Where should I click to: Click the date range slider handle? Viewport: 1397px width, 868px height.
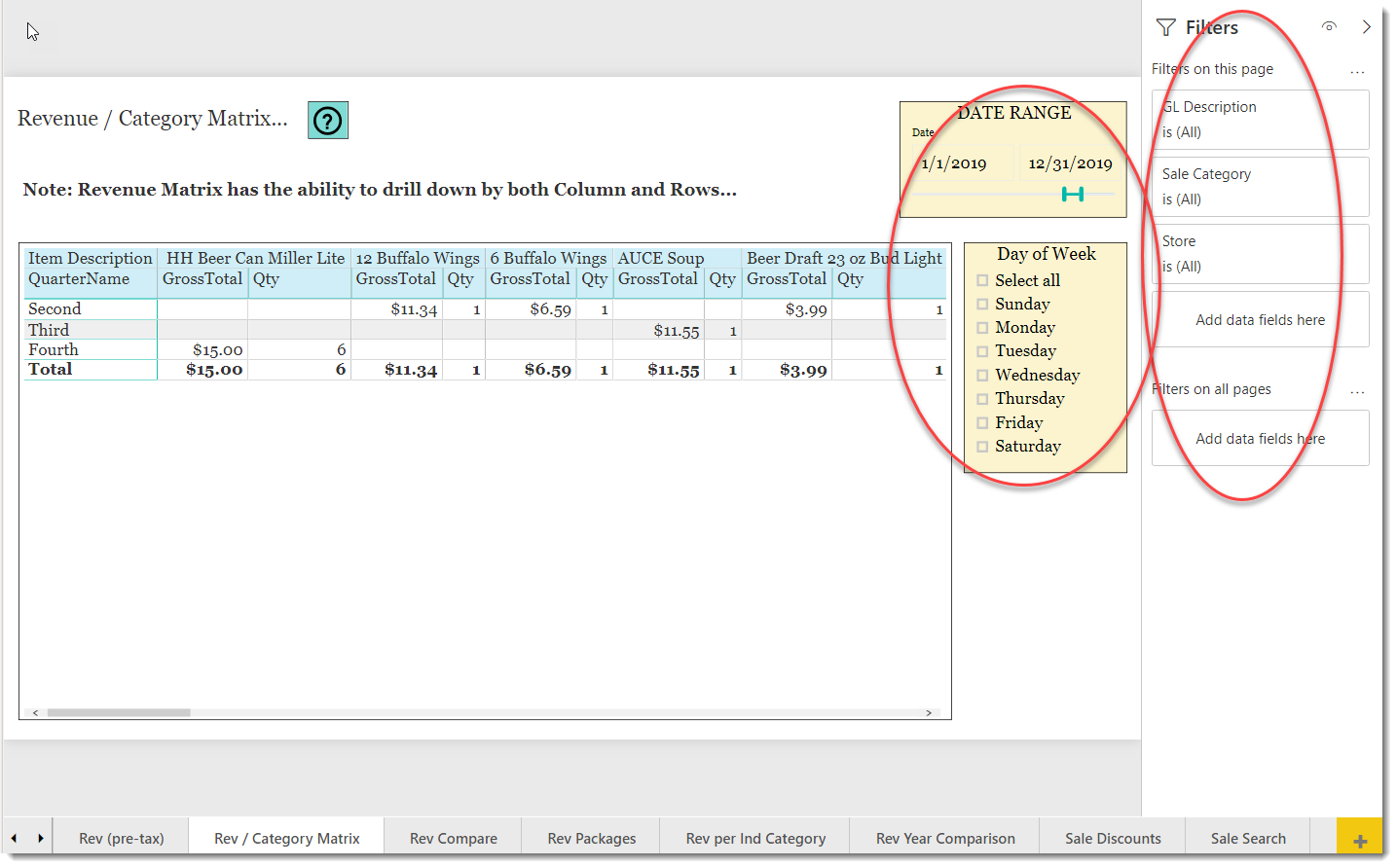[x=1073, y=195]
